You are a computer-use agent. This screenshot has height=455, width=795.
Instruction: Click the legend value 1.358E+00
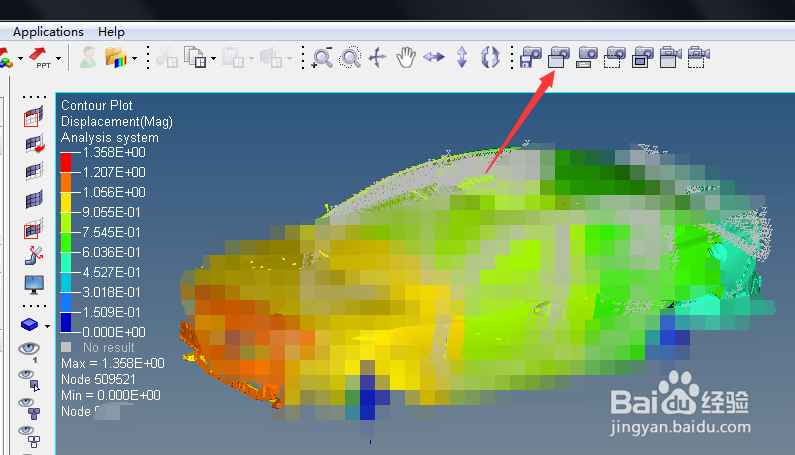click(x=114, y=153)
